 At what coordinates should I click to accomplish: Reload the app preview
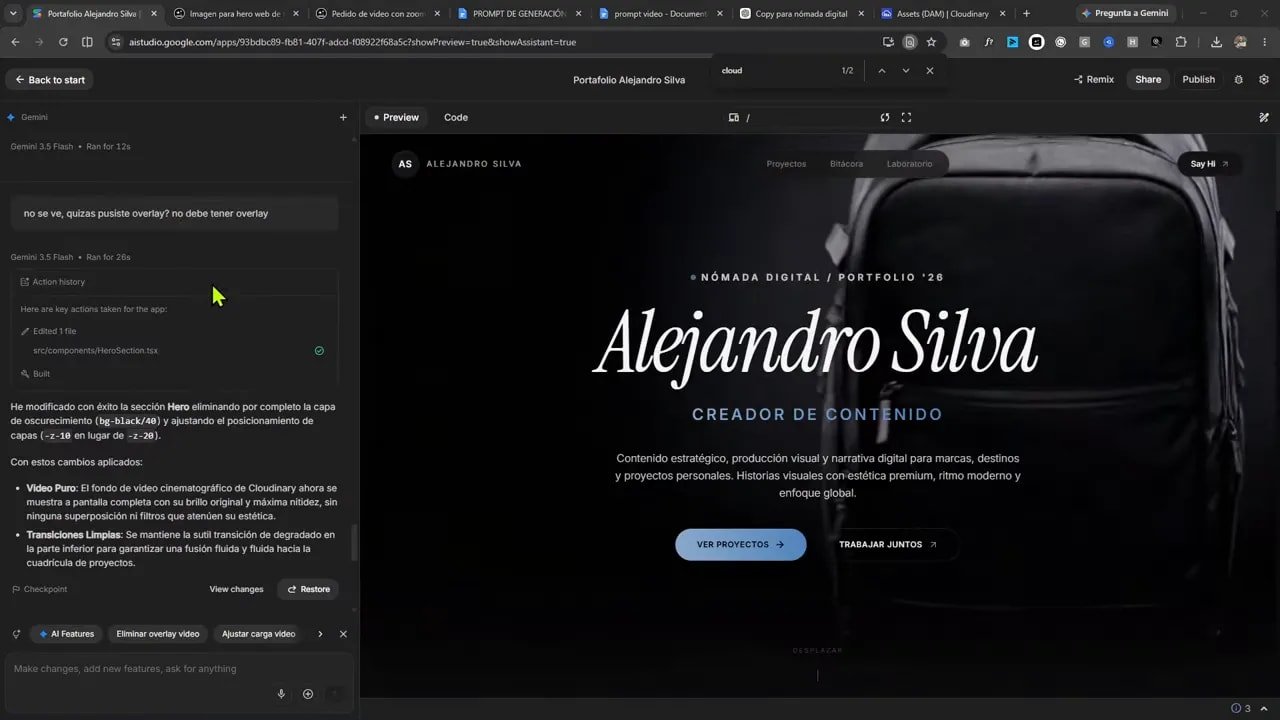885,117
